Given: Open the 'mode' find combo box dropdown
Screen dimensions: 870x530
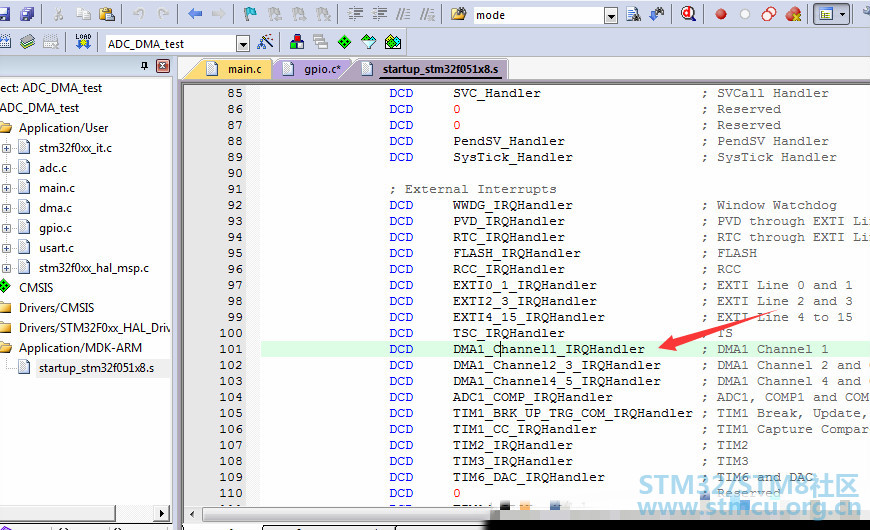Looking at the screenshot, I should click(x=610, y=15).
